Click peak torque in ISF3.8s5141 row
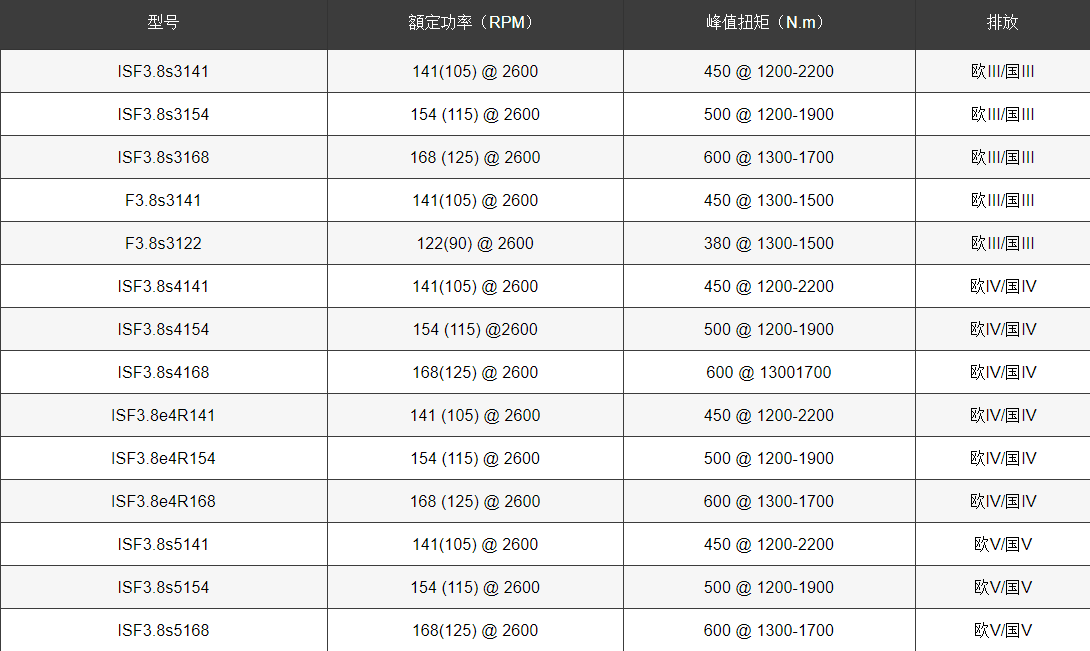 769,545
